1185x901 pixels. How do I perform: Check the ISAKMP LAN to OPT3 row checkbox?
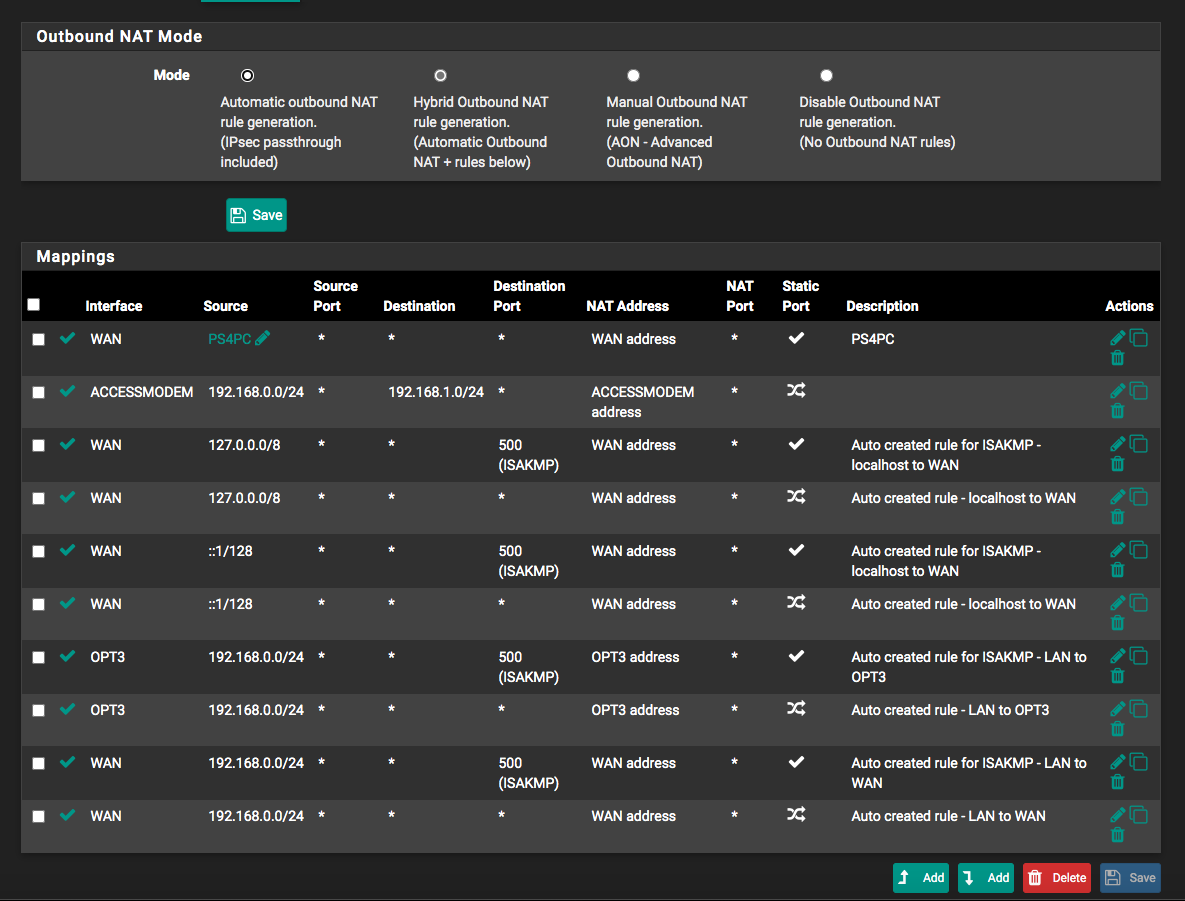point(39,658)
